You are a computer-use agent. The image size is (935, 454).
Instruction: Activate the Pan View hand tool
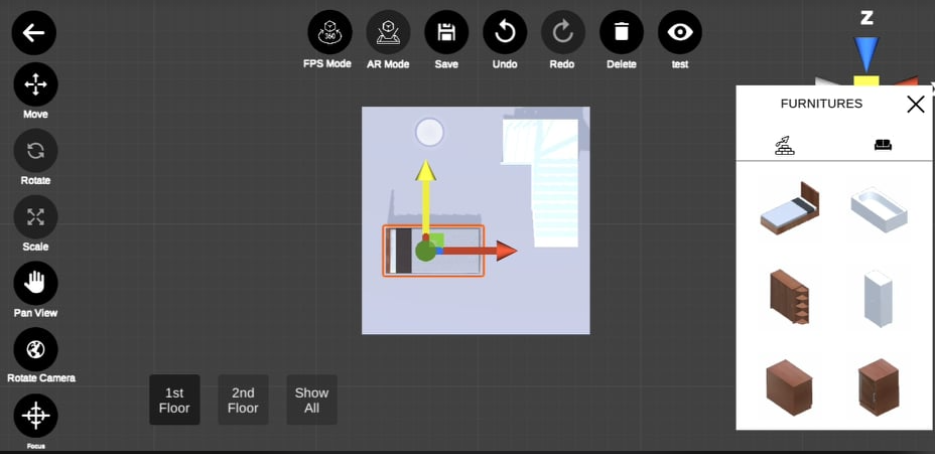(x=35, y=283)
